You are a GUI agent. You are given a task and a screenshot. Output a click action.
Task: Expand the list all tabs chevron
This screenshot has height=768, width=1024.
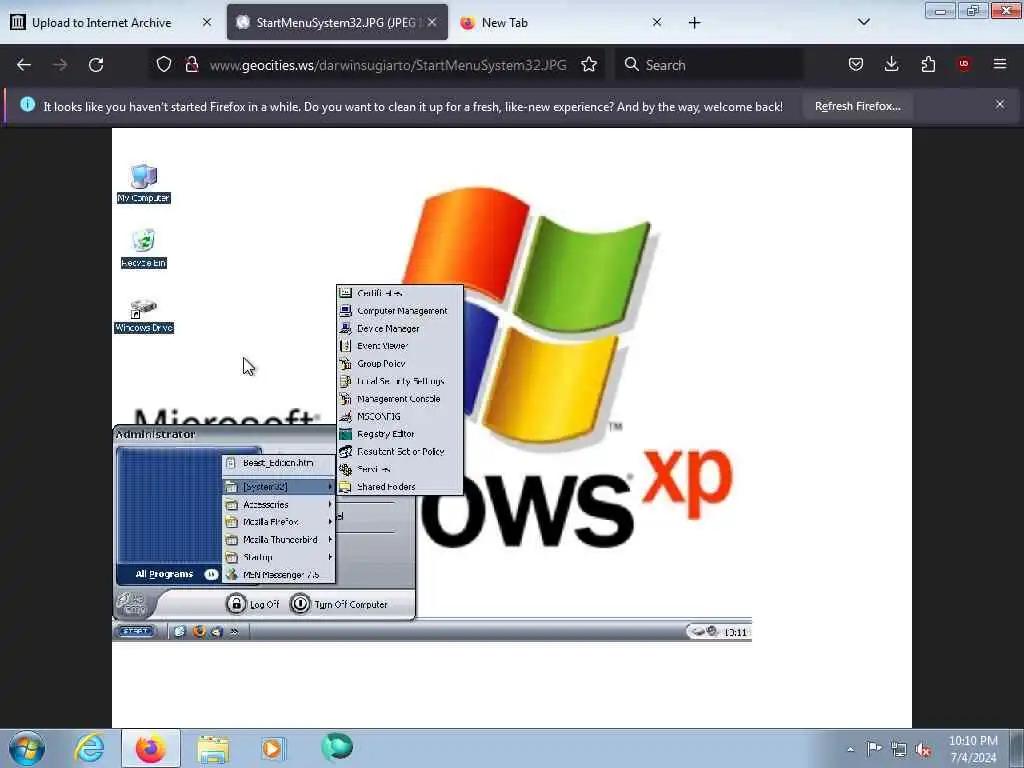[863, 22]
